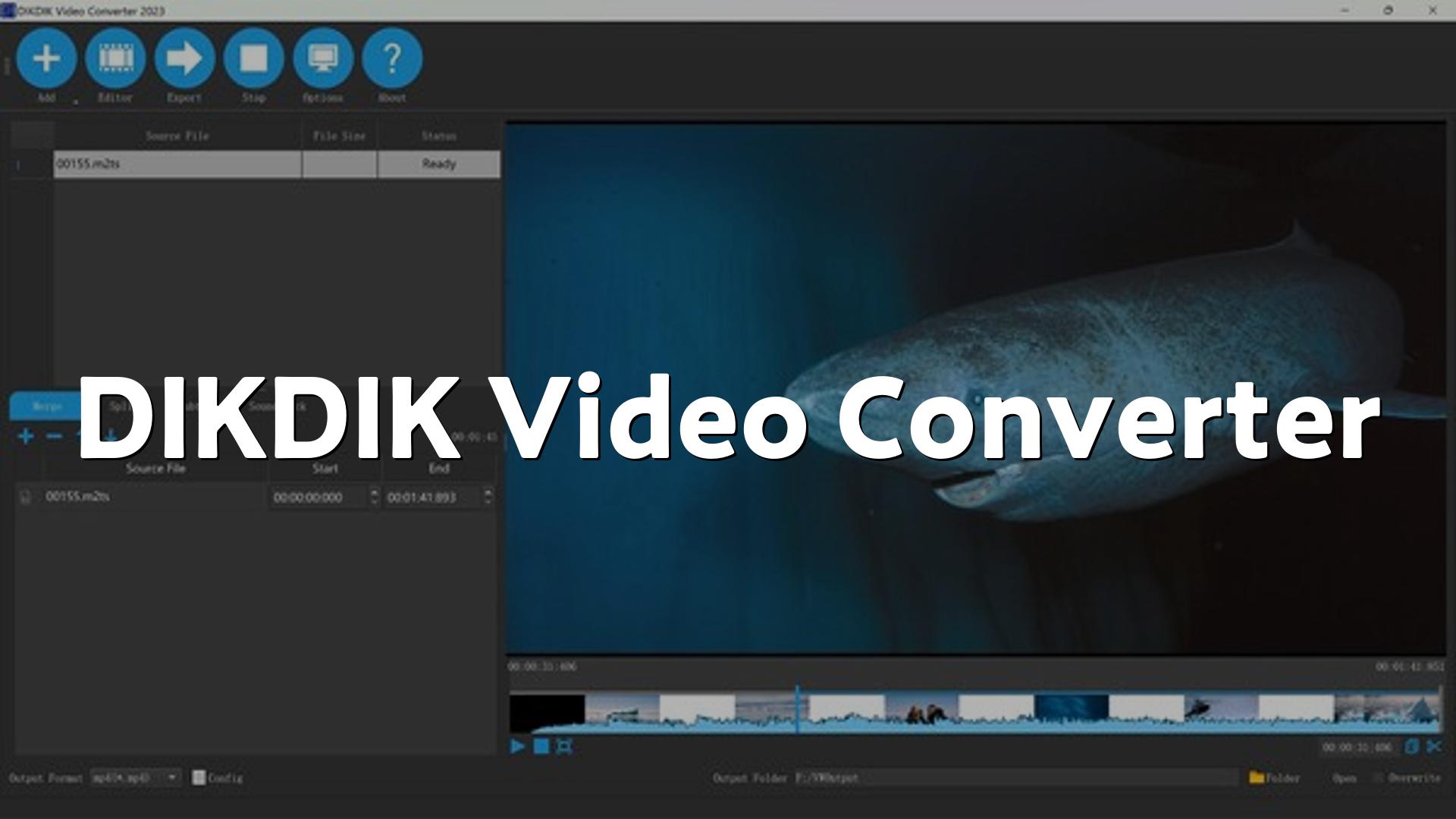Click the yellow Folder button

click(1275, 777)
